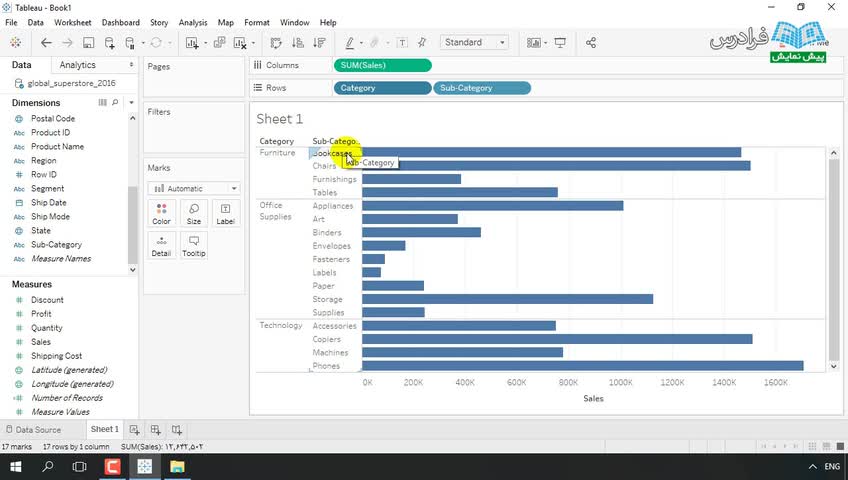The width and height of the screenshot is (848, 480).
Task: Click the Save icon in toolbar
Action: [x=88, y=43]
